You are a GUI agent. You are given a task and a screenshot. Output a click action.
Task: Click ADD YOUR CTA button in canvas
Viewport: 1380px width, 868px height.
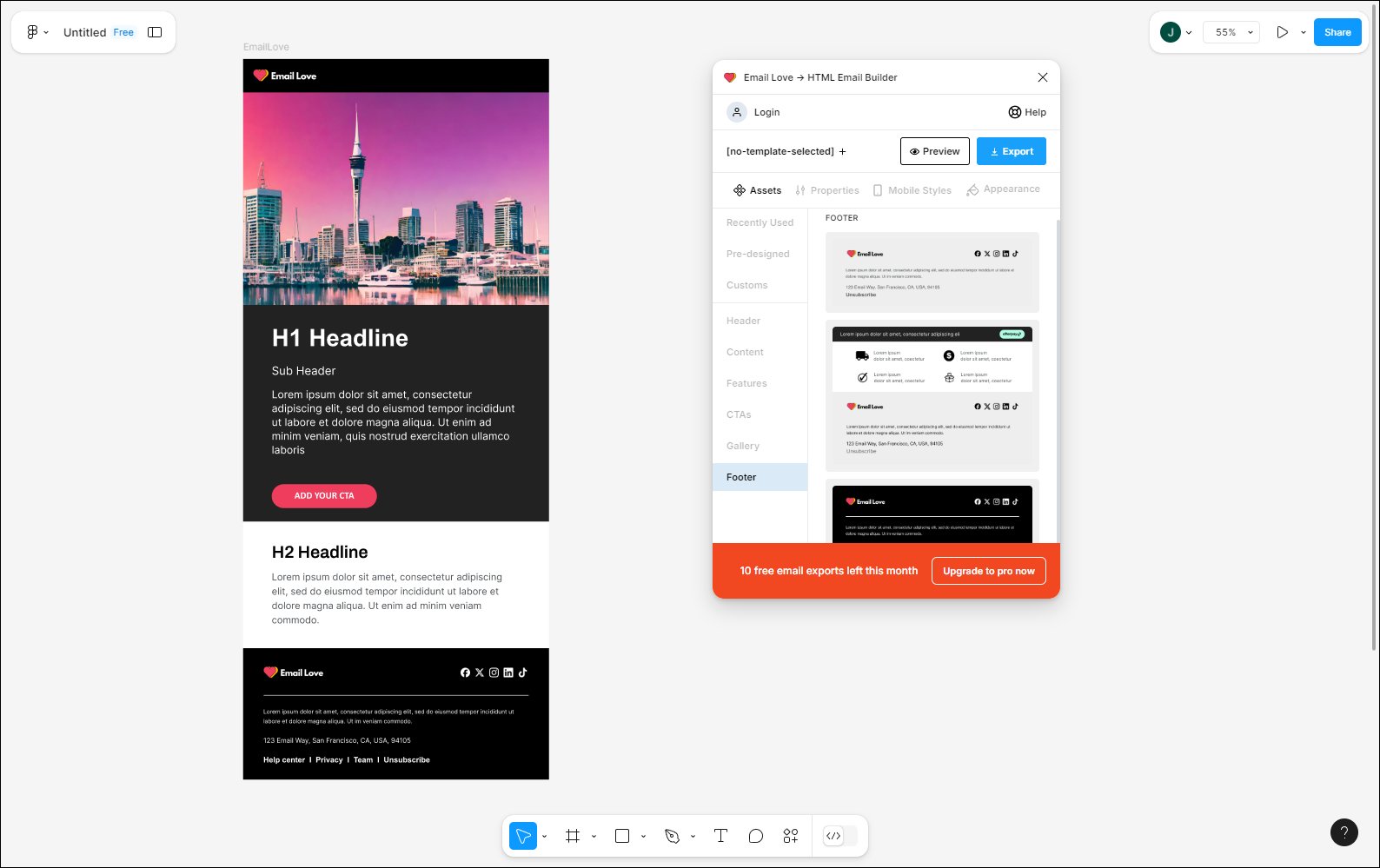pos(324,496)
